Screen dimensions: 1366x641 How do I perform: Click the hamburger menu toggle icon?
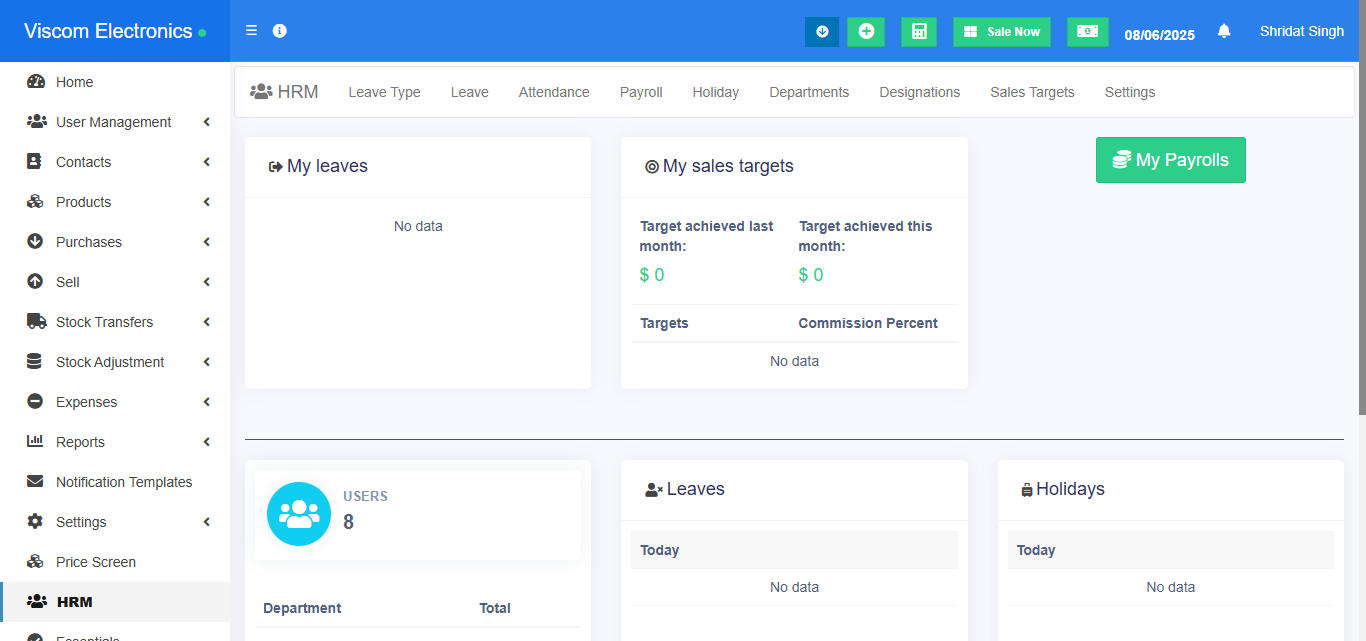pos(251,31)
